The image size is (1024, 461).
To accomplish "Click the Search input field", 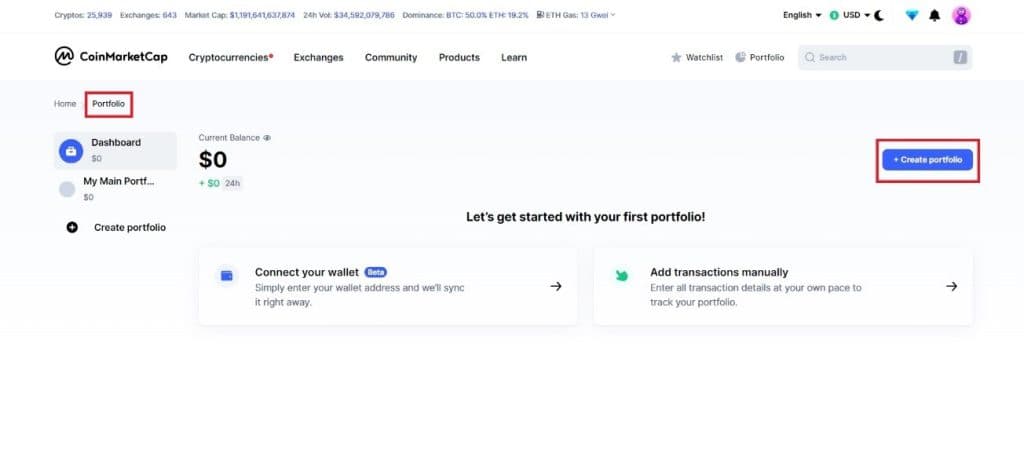I will (885, 57).
